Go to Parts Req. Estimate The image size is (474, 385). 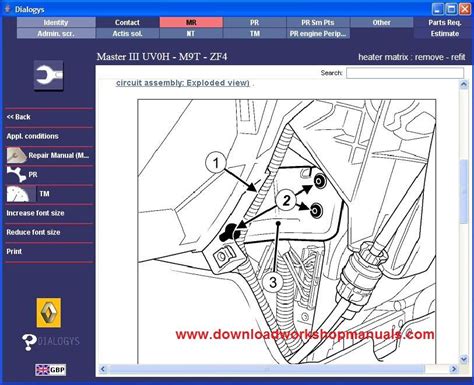pyautogui.click(x=444, y=28)
